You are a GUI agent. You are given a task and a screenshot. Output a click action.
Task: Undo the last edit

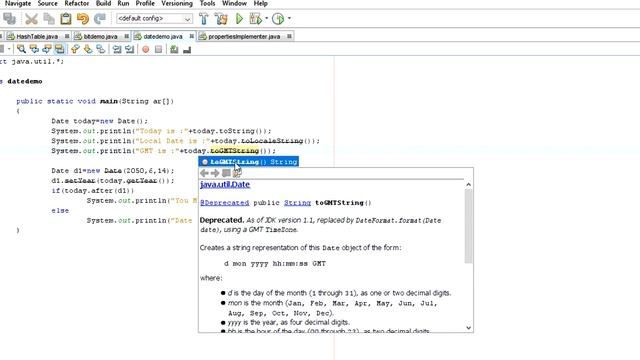[x=83, y=19]
